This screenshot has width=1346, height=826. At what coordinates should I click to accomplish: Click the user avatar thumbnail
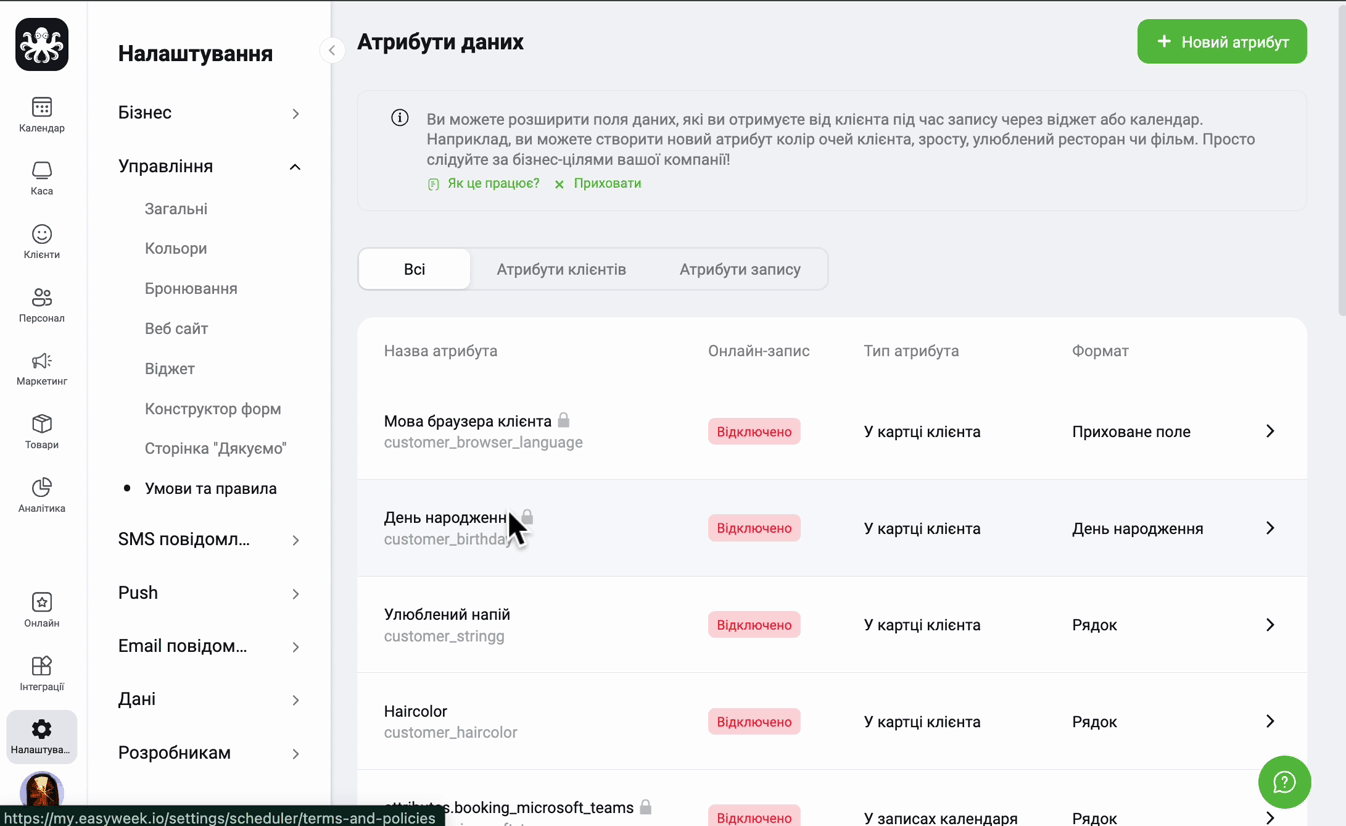point(42,791)
